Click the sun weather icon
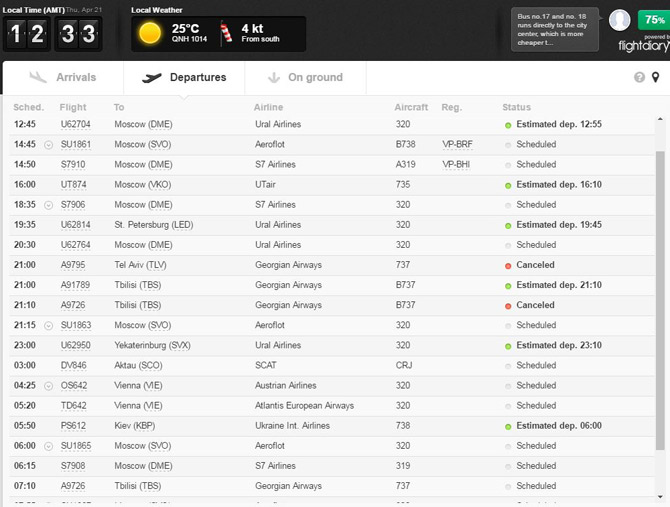 (150, 33)
